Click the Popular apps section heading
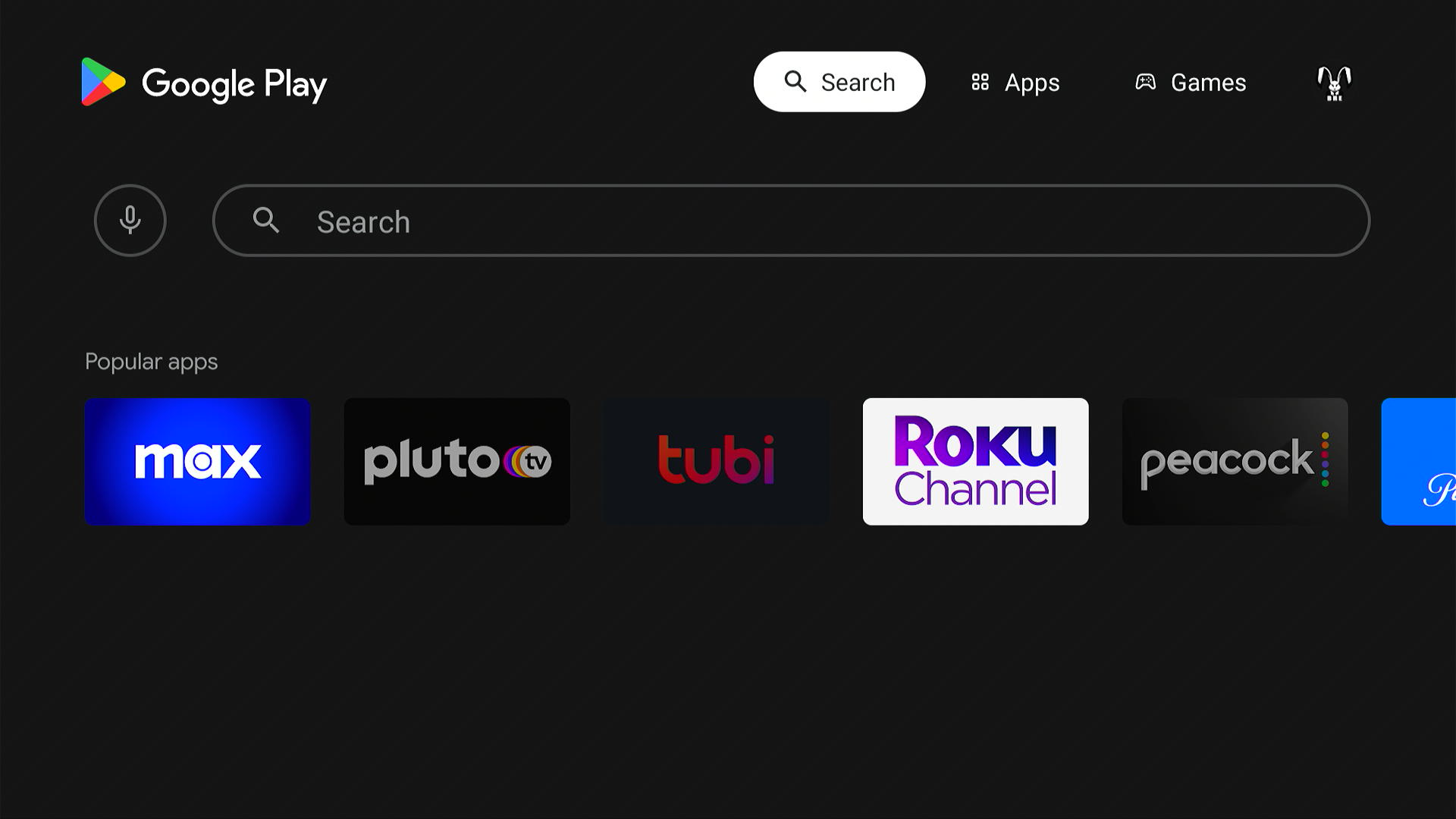1456x819 pixels. click(x=151, y=362)
